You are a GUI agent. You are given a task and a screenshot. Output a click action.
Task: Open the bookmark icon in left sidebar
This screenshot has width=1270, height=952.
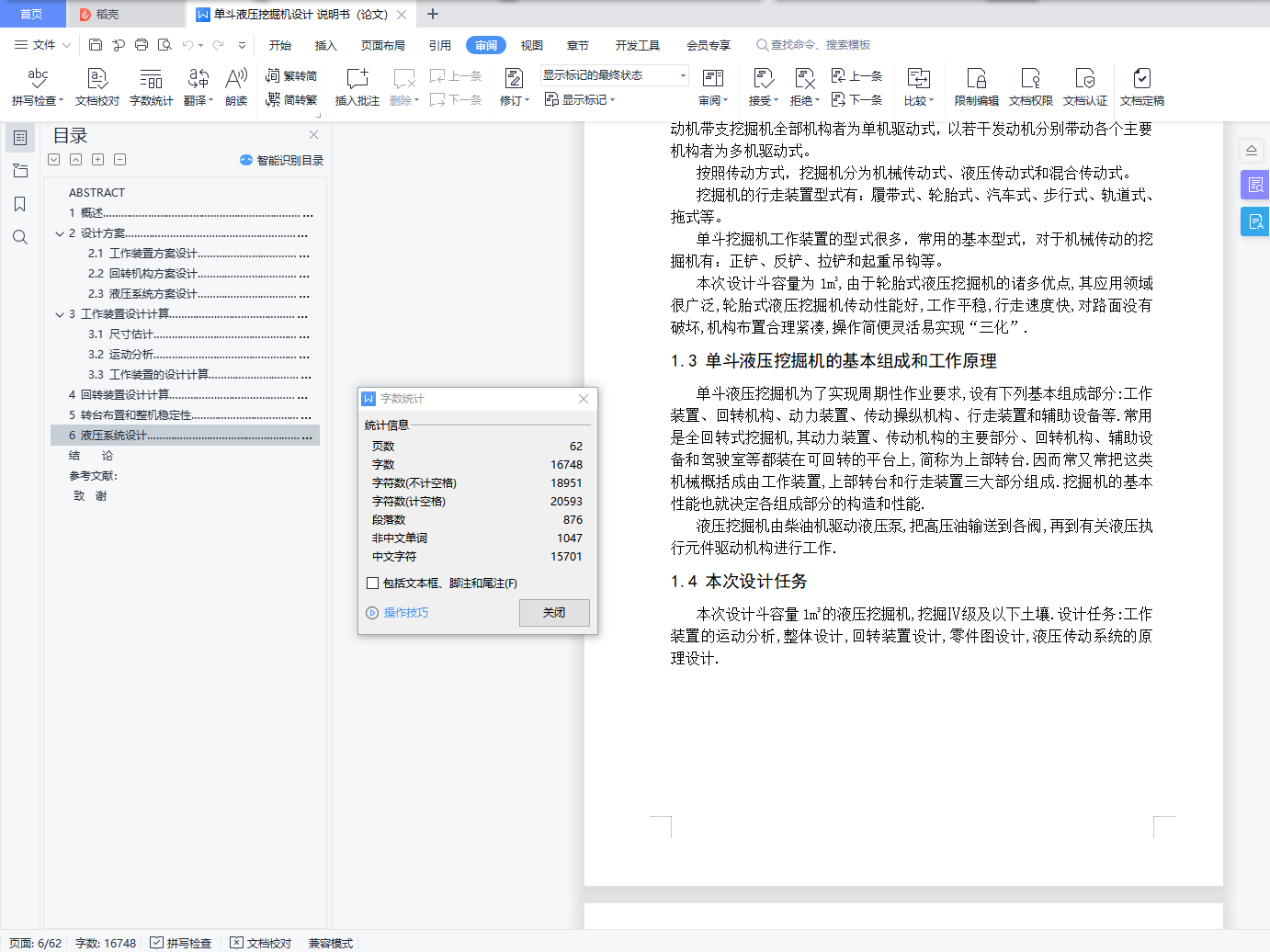point(20,204)
